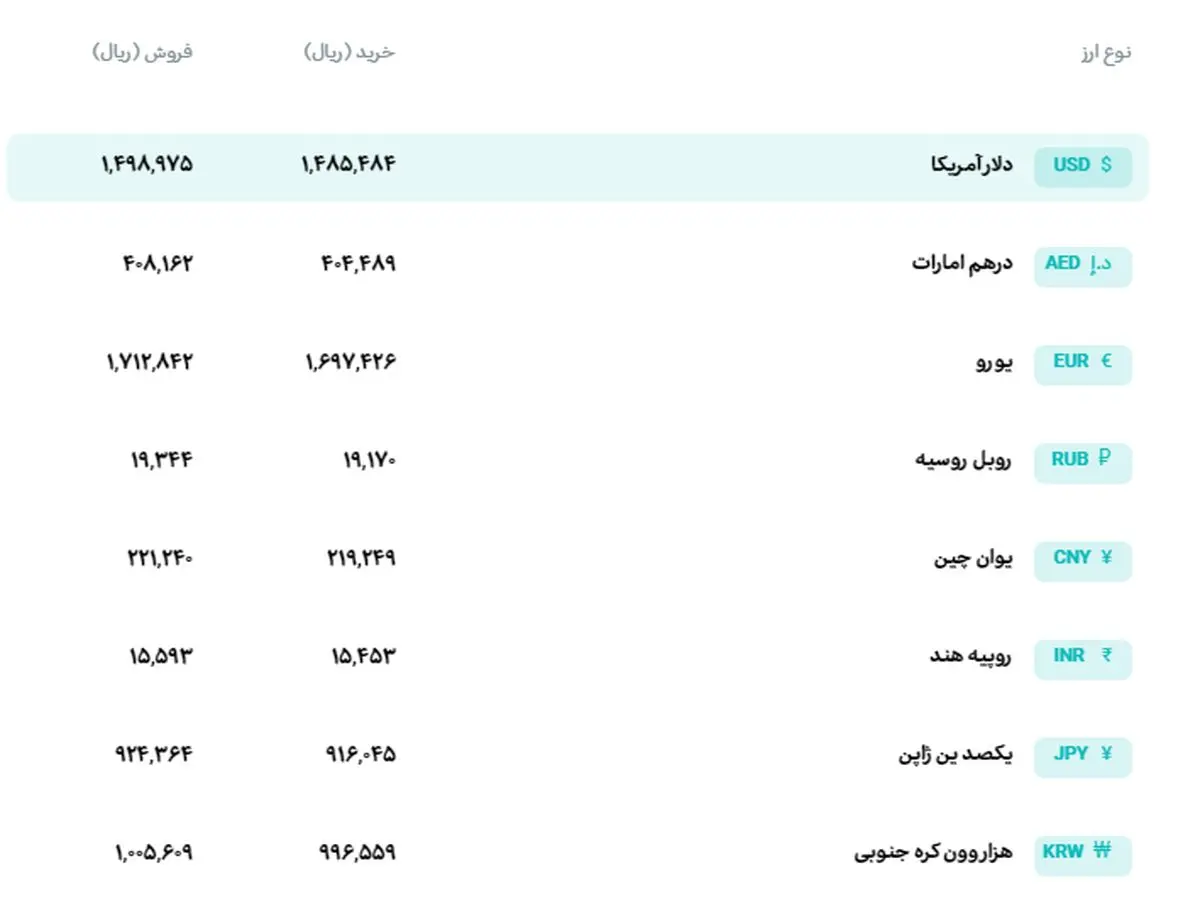1200x922 pixels.
Task: Select the یکصد ین ژاپن currency name
Action: (955, 754)
